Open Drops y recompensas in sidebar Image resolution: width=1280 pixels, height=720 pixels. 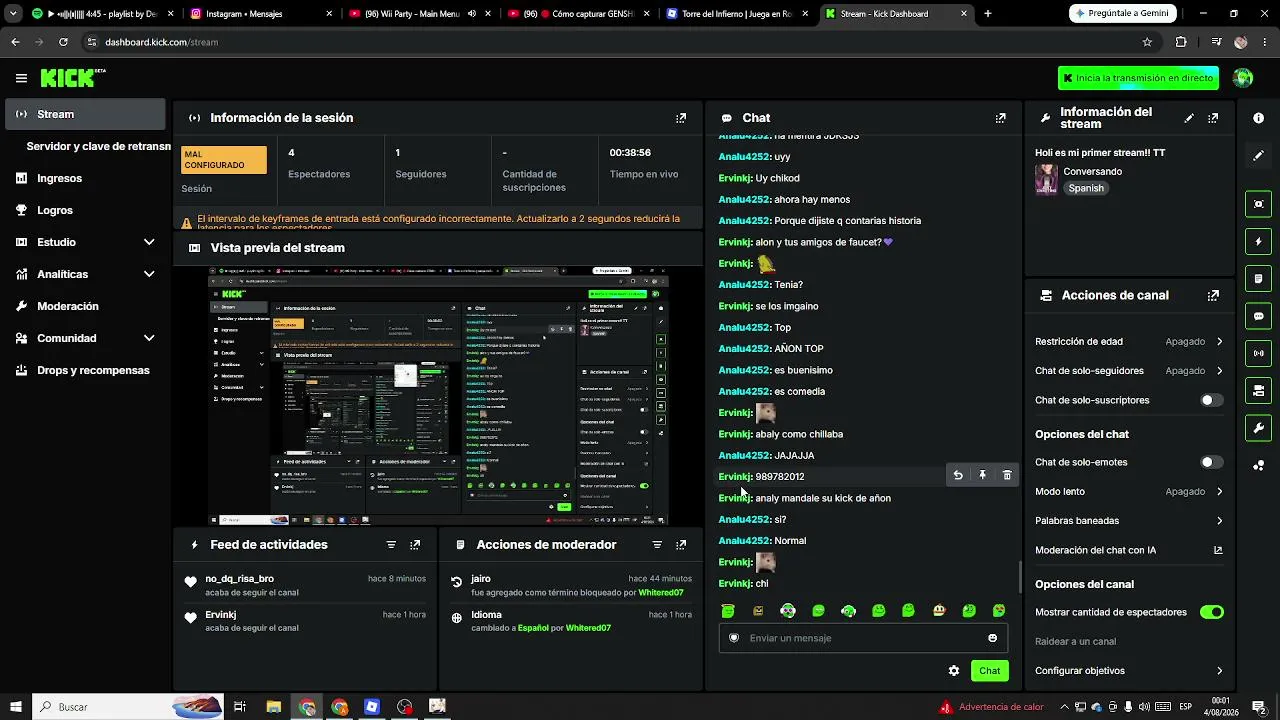(x=85, y=370)
